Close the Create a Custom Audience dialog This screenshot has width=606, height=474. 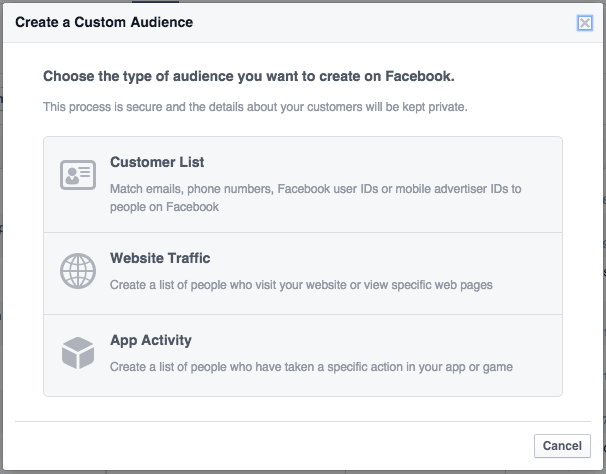pyautogui.click(x=585, y=22)
